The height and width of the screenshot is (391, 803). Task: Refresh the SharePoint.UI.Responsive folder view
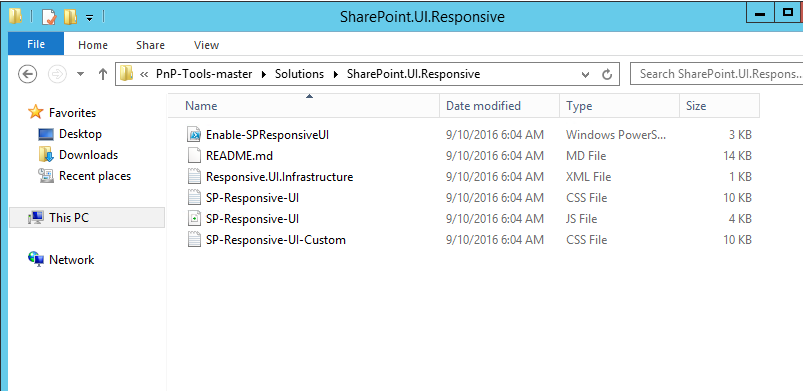click(607, 74)
